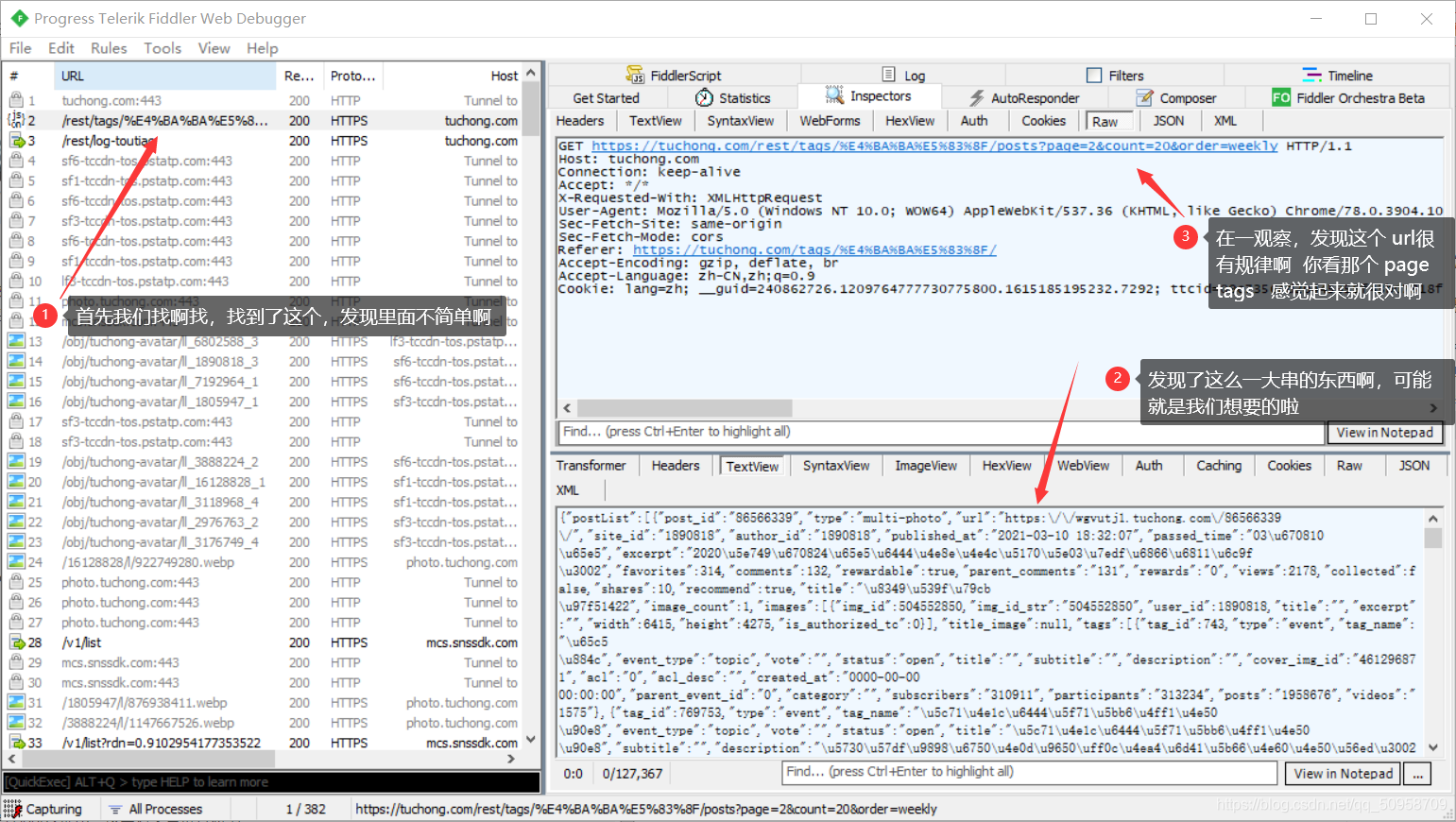The image size is (1456, 822).
Task: Select session 28 /v1/list row
Action: tap(264, 642)
